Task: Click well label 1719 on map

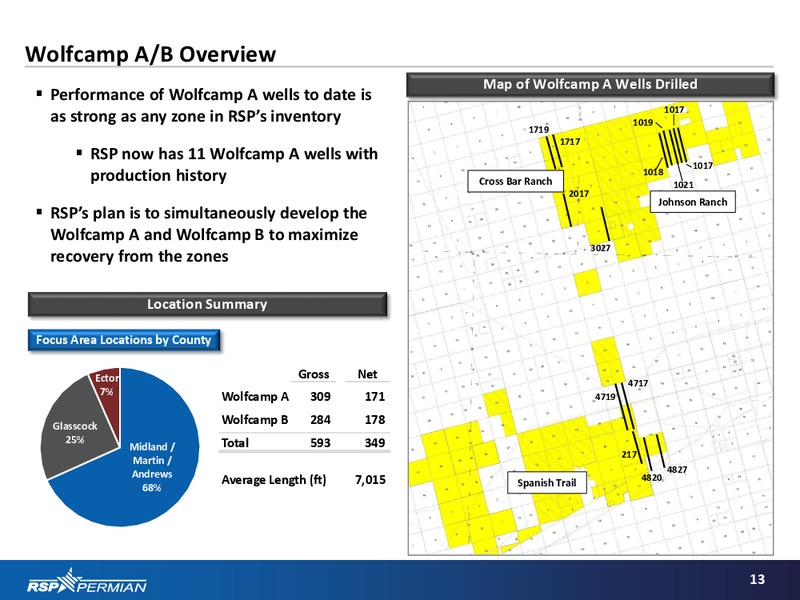Action: pyautogui.click(x=539, y=130)
